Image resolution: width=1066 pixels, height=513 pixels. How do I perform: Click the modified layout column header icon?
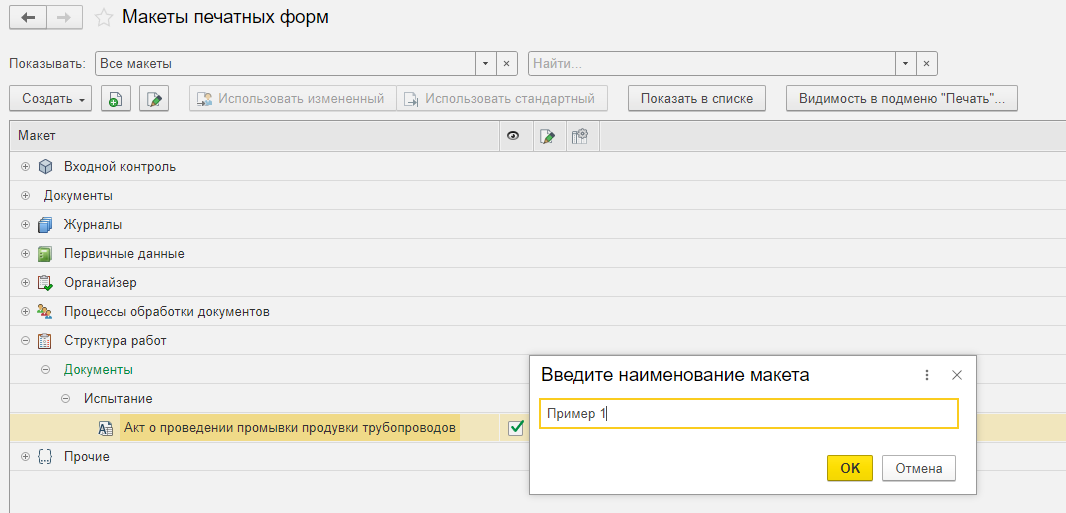pyautogui.click(x=547, y=136)
